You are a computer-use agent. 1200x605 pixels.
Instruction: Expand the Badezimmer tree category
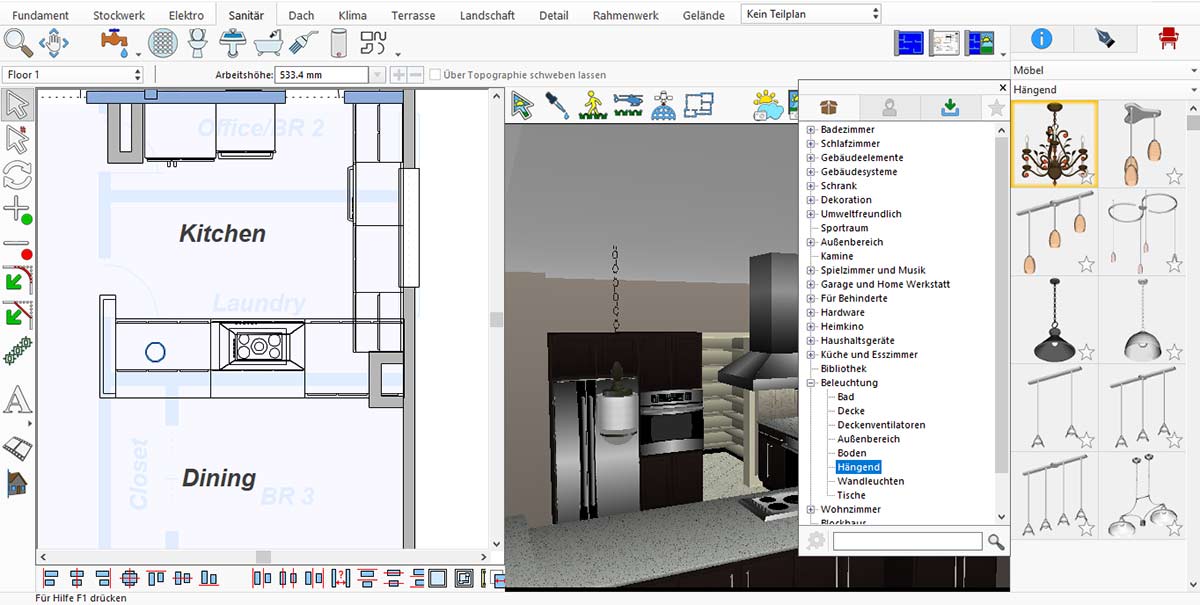coord(811,130)
